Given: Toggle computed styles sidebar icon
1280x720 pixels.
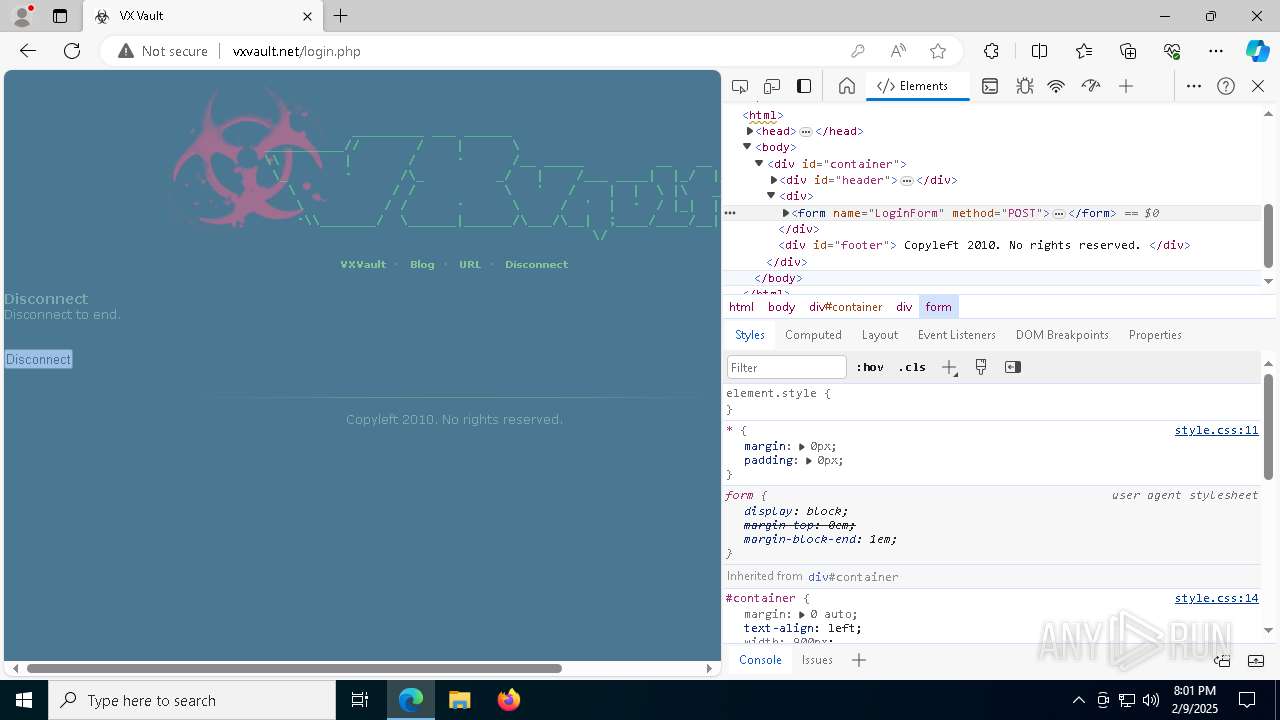Looking at the screenshot, I should tap(1013, 367).
